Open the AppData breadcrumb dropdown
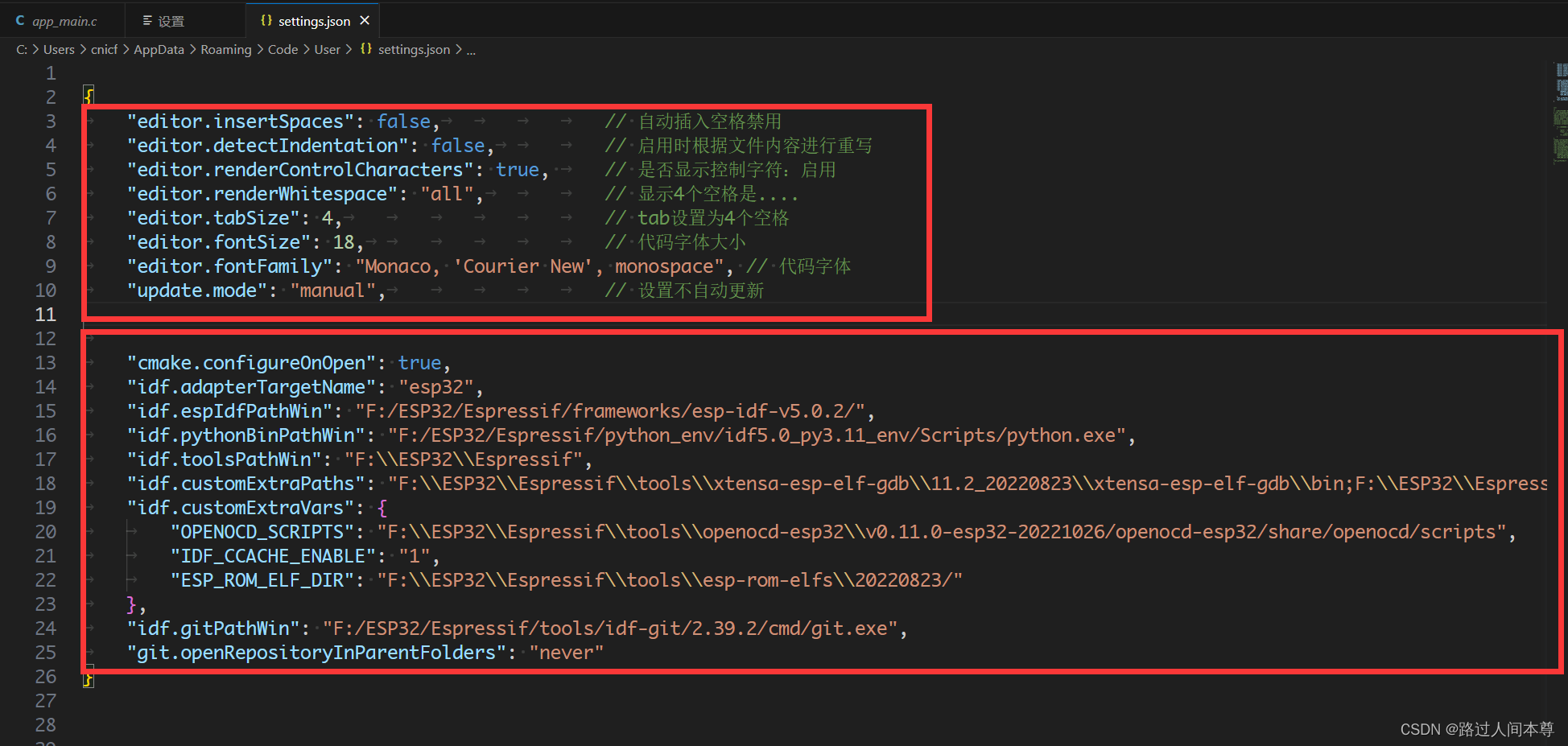 (159, 49)
